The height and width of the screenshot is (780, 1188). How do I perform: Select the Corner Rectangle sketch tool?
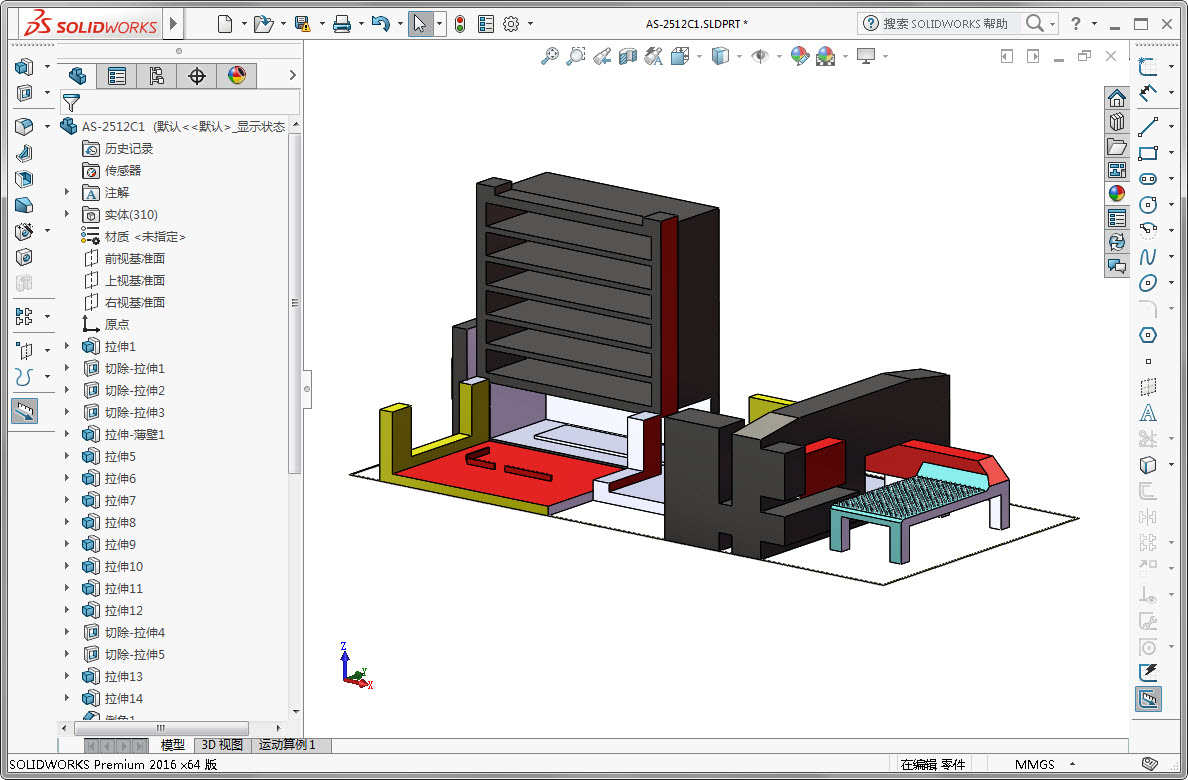pos(1148,152)
